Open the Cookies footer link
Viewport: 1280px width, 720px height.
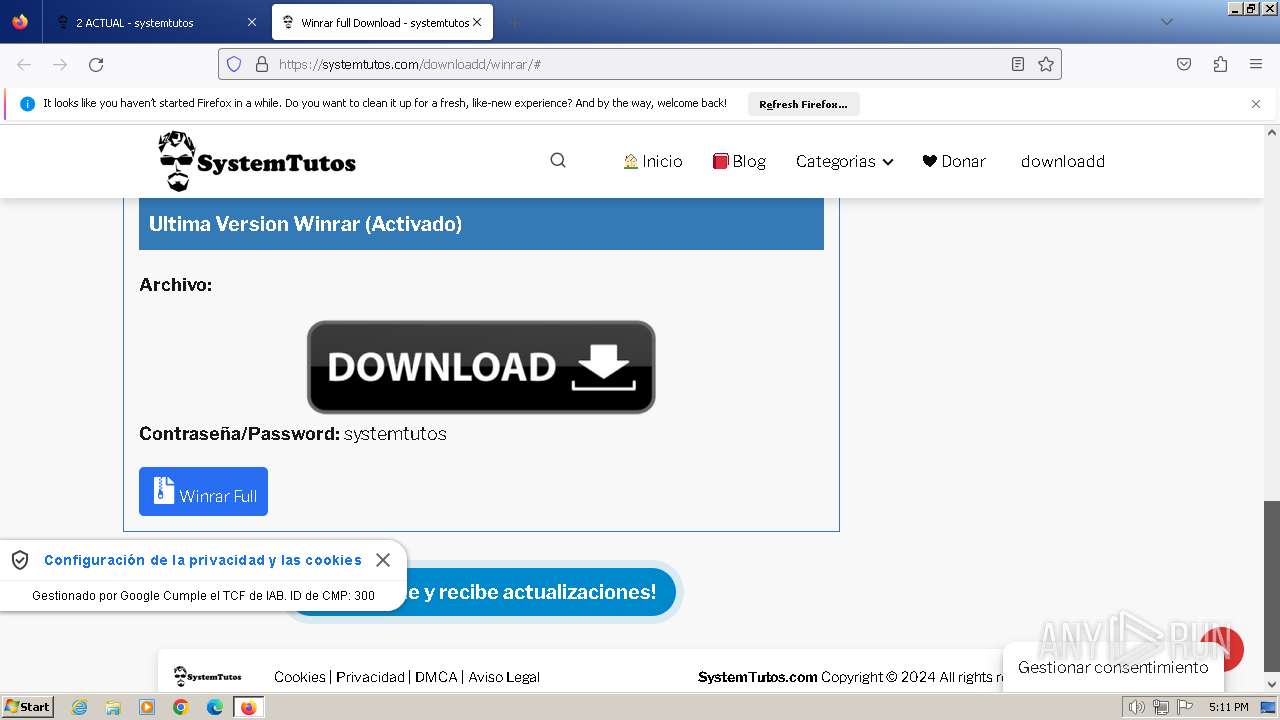300,677
